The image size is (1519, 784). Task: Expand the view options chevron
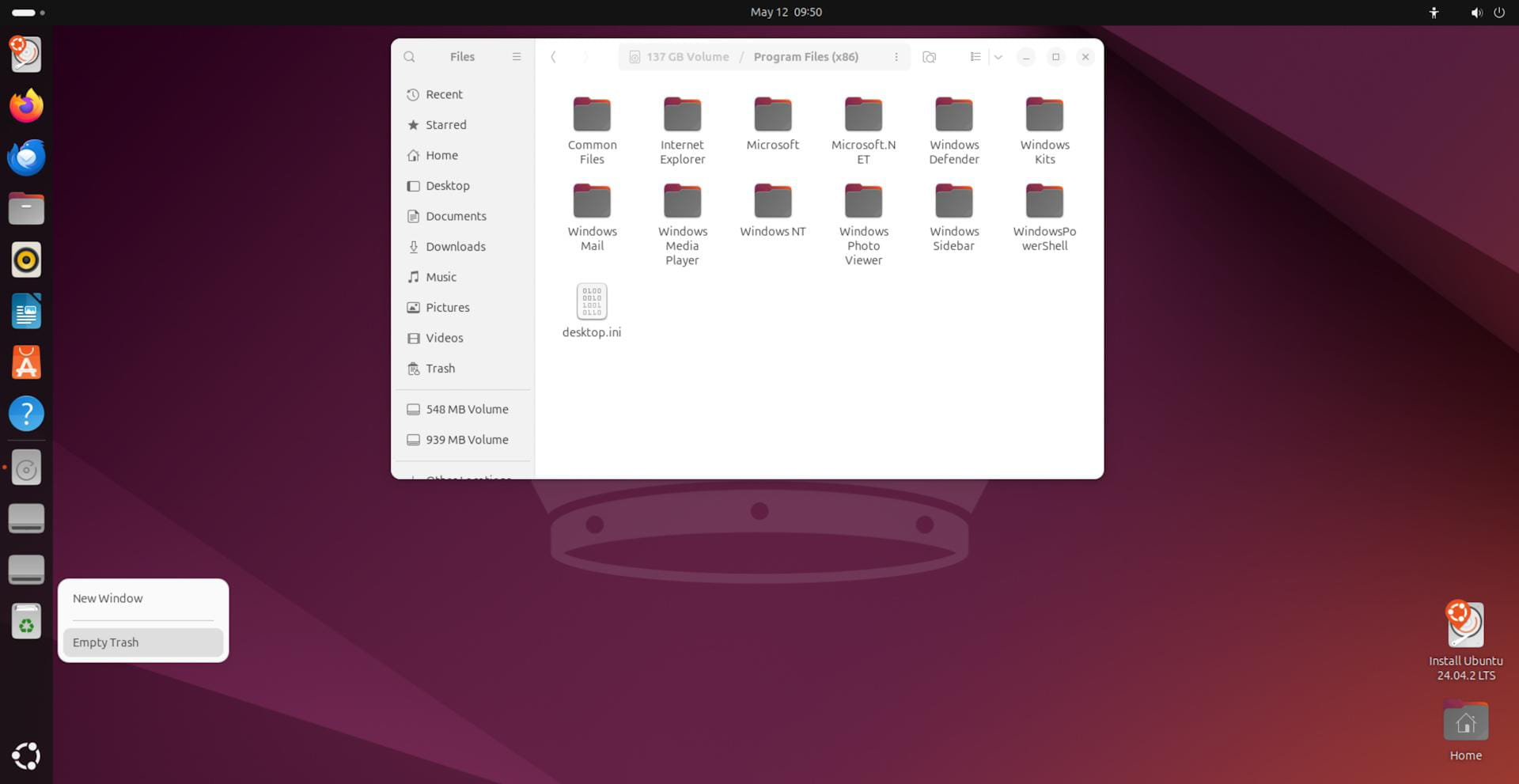click(x=998, y=57)
